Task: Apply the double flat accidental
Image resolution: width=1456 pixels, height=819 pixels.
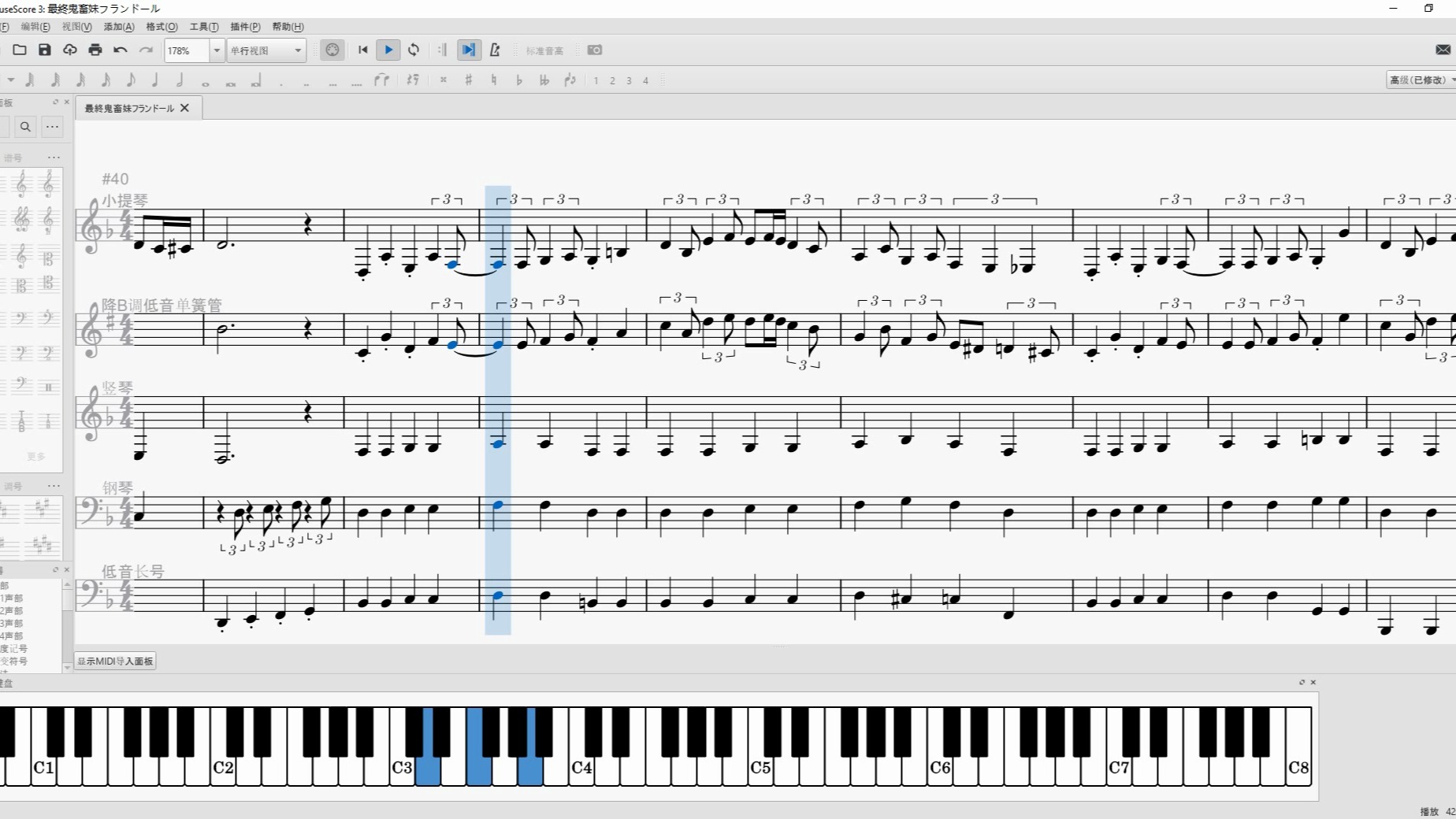Action: click(544, 80)
